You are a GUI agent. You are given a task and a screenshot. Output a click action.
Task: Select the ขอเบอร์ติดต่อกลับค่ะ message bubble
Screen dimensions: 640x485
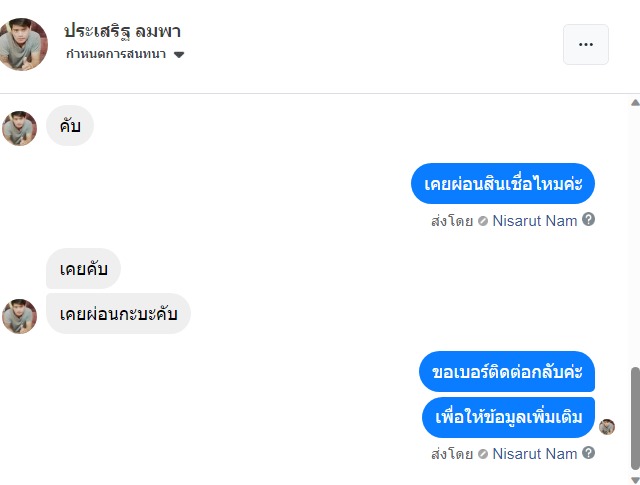coord(507,372)
